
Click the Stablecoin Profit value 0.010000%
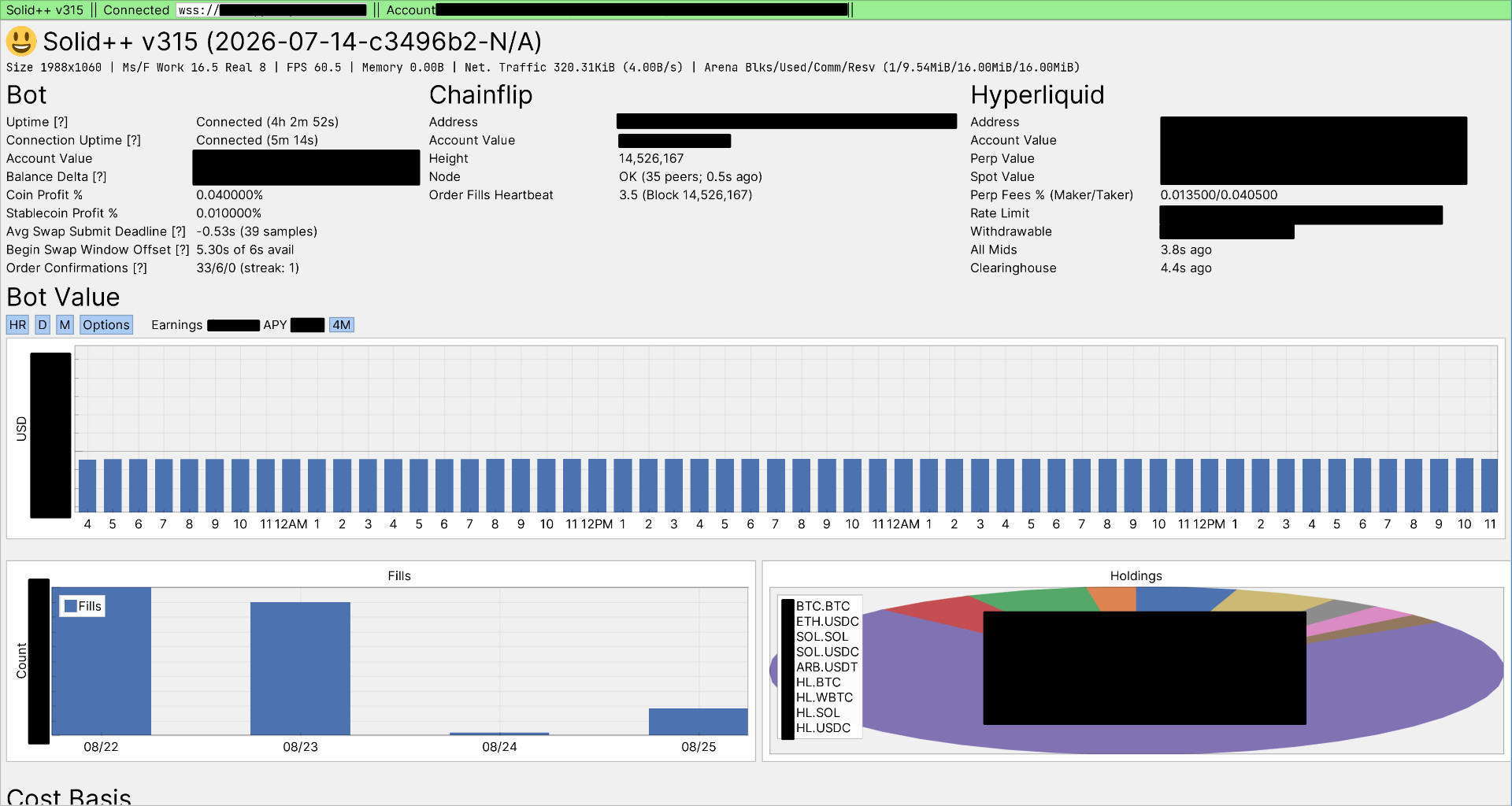pyautogui.click(x=228, y=213)
